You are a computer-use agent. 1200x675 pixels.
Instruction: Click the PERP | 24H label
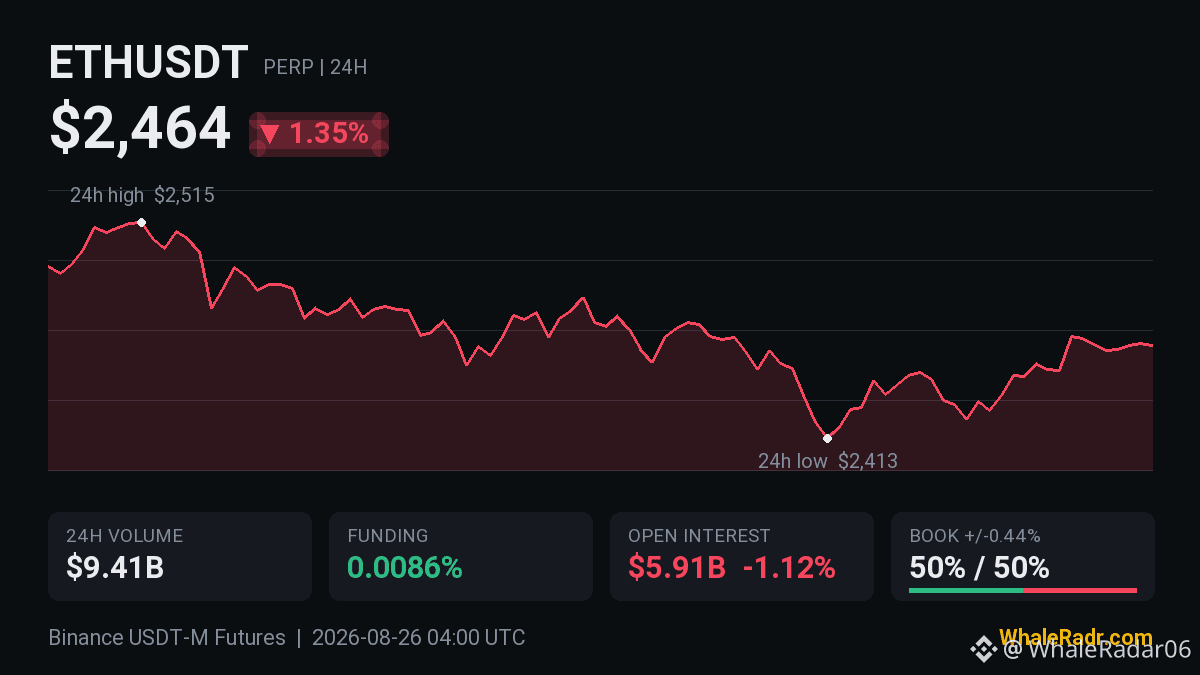[315, 67]
